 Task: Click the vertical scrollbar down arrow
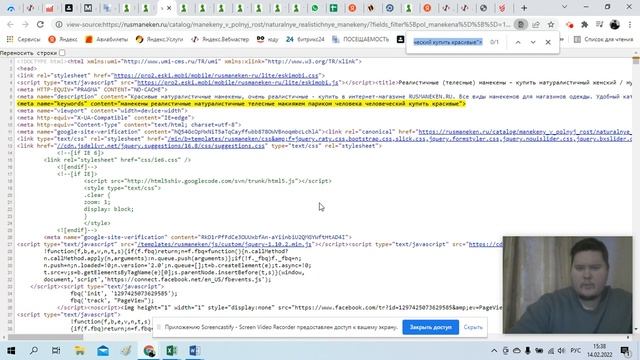pos(636,330)
